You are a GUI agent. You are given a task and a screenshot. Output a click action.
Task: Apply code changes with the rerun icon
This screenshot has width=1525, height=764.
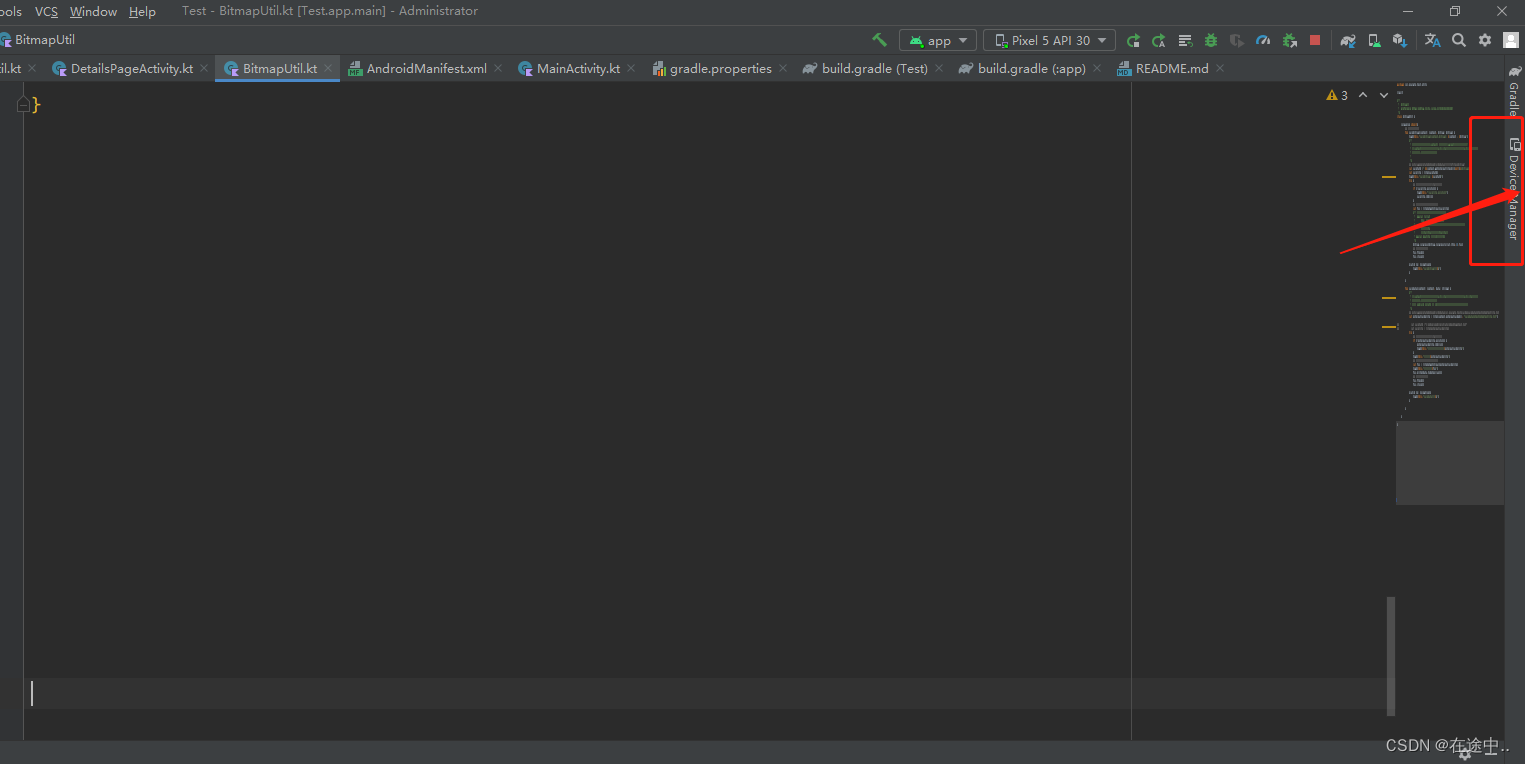point(1159,40)
